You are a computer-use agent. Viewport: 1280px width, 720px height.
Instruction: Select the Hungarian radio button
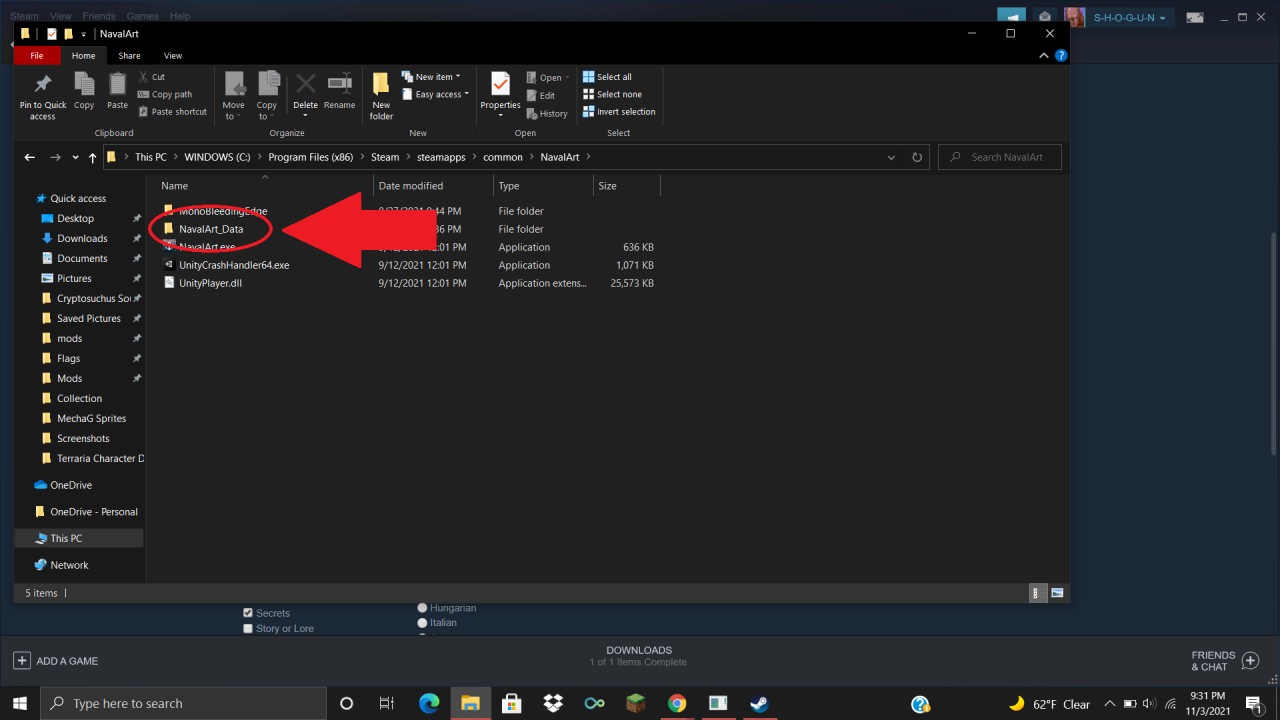[422, 608]
